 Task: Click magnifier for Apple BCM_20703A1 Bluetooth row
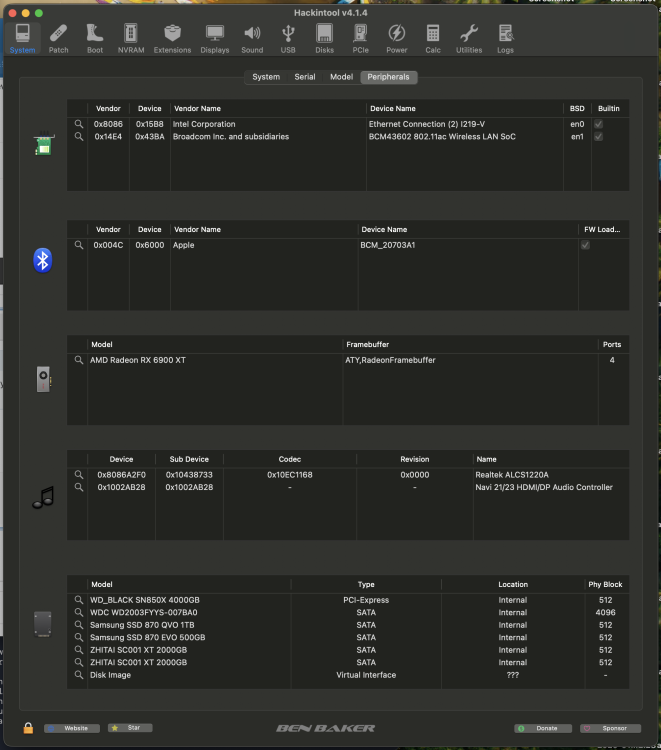coord(79,245)
